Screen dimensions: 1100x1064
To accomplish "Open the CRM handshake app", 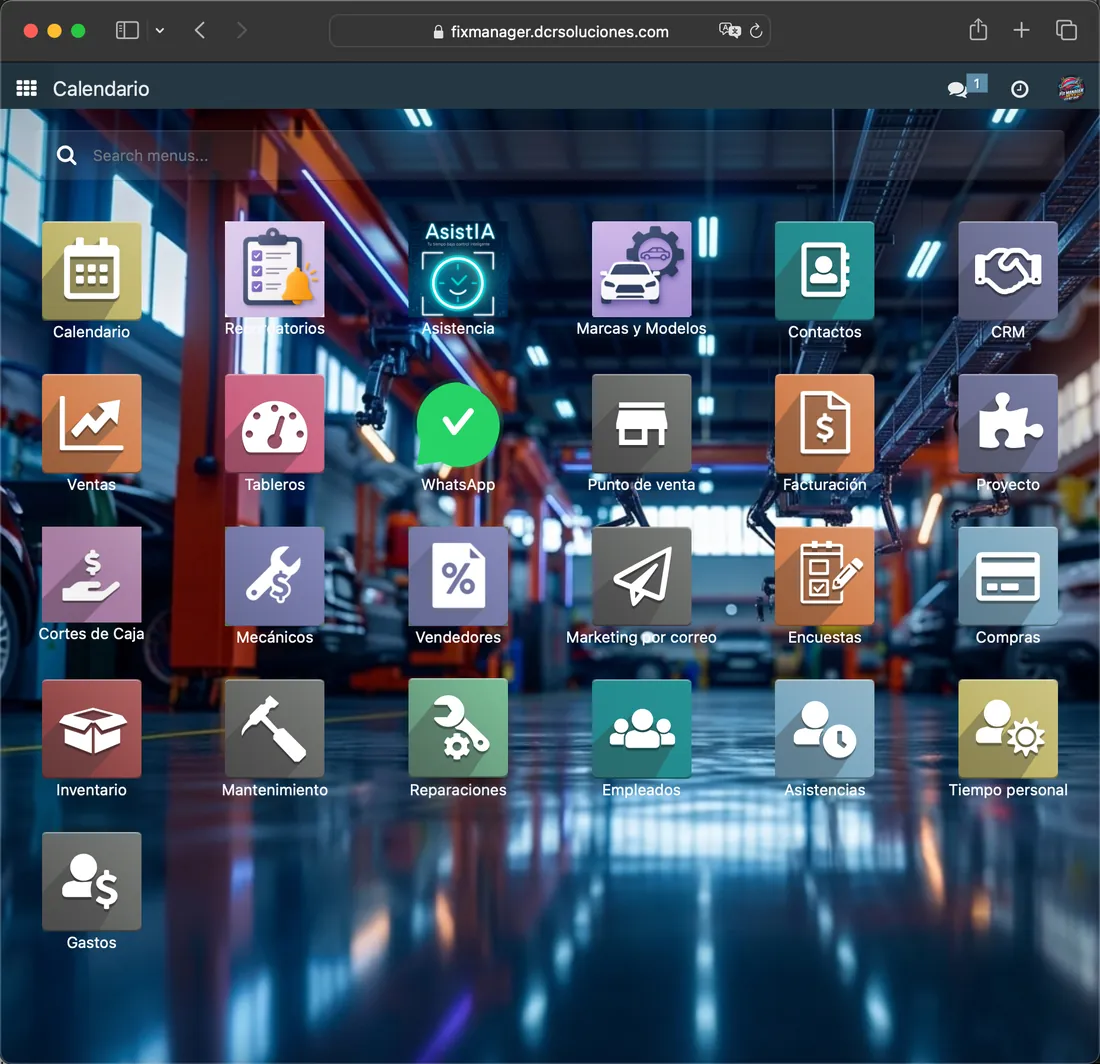I will 1008,271.
